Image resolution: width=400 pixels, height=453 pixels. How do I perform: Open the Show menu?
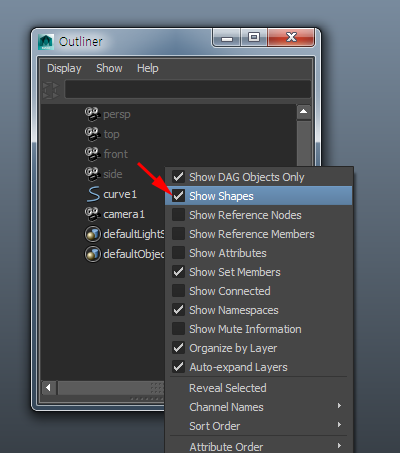point(109,68)
